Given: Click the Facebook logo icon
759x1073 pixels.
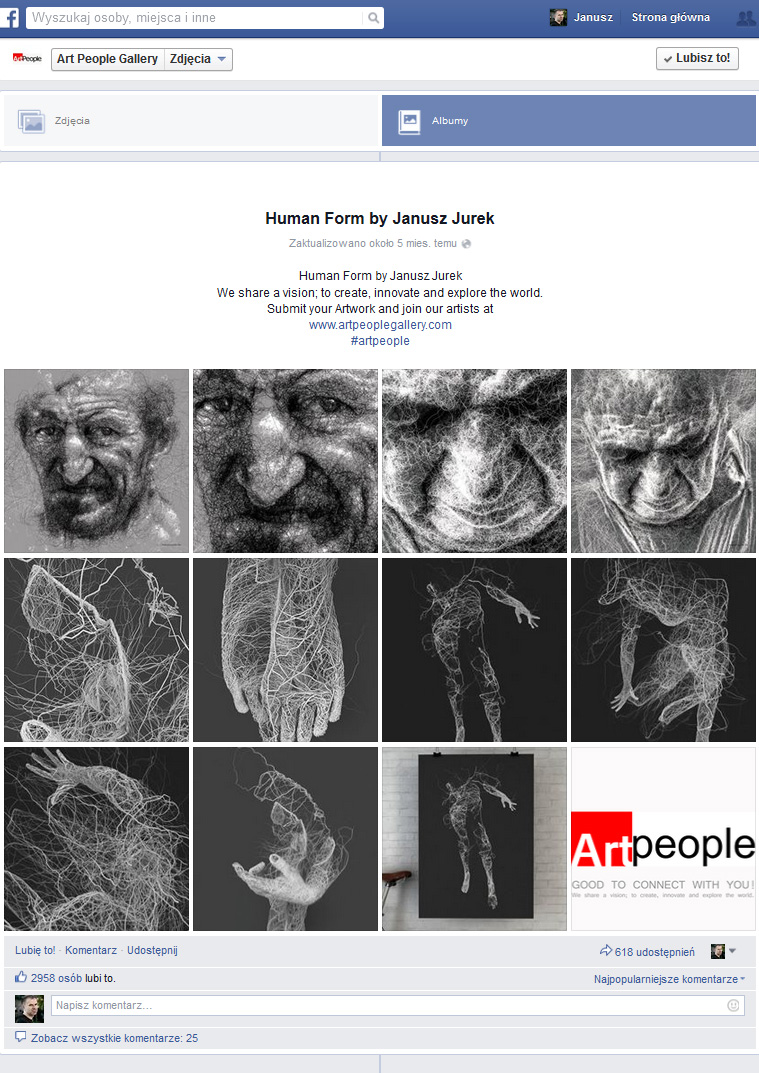Looking at the screenshot, I should (10, 17).
